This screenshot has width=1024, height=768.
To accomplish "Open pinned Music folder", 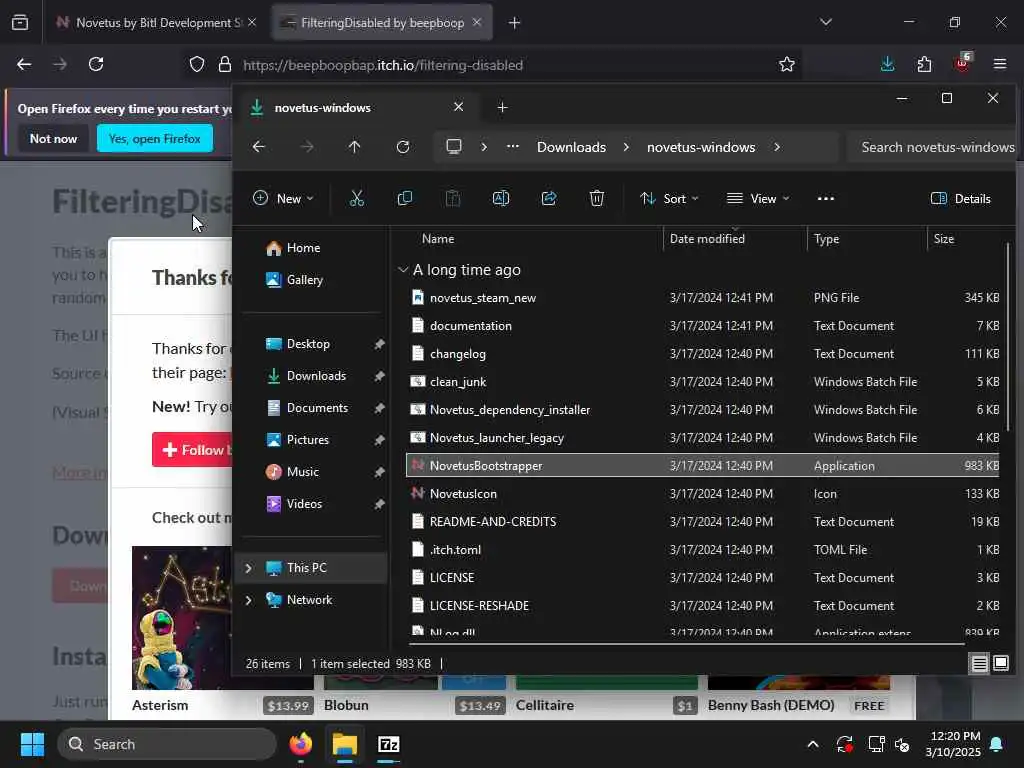I will [x=293, y=472].
